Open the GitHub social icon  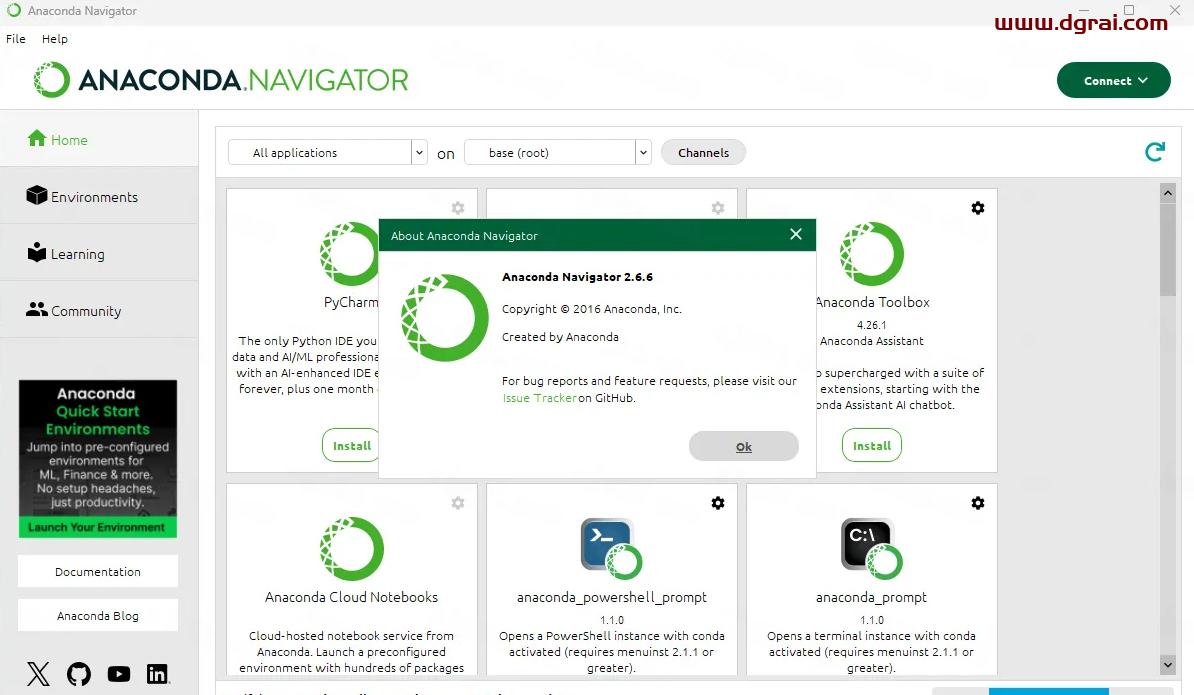point(79,674)
